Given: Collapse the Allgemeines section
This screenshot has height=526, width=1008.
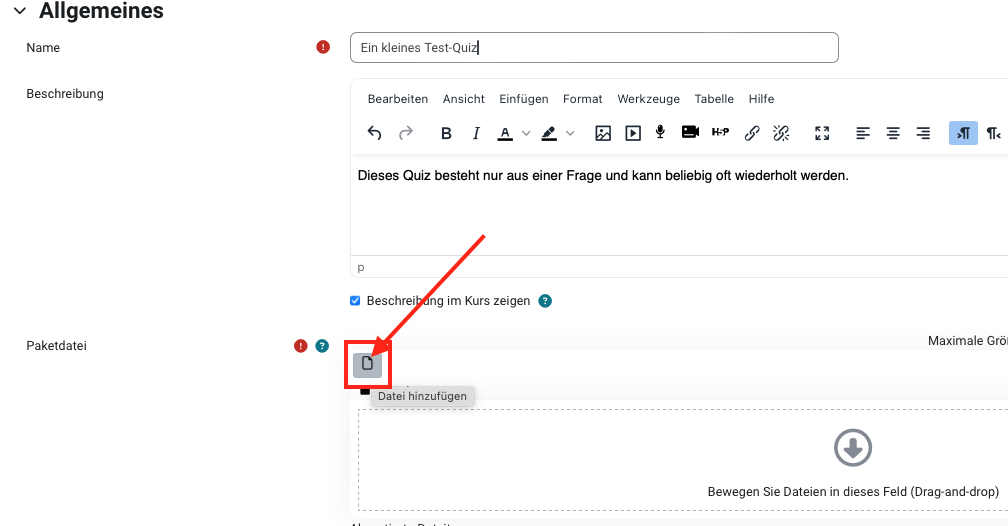Looking at the screenshot, I should 19,11.
